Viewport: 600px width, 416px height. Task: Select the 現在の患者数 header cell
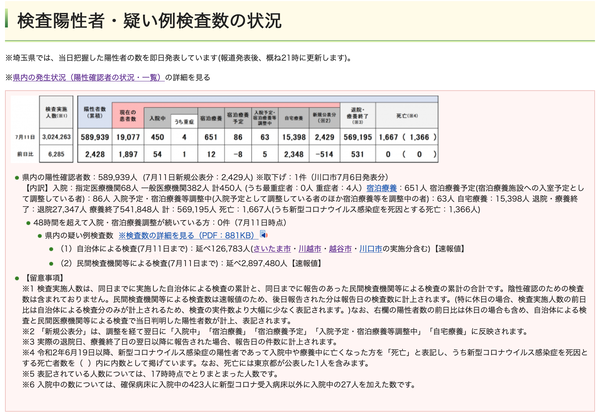point(128,116)
